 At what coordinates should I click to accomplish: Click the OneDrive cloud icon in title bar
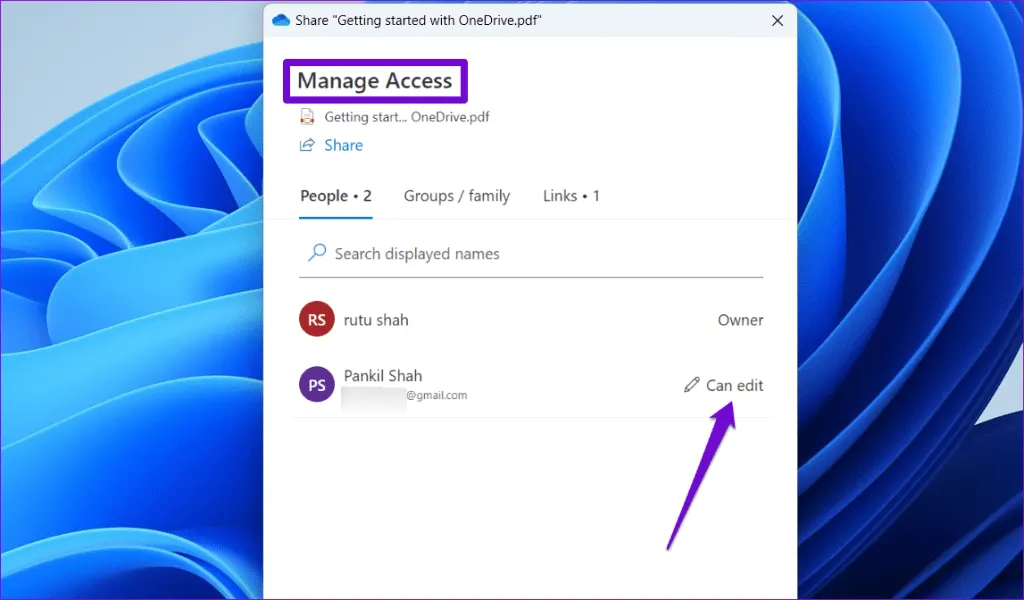click(281, 20)
